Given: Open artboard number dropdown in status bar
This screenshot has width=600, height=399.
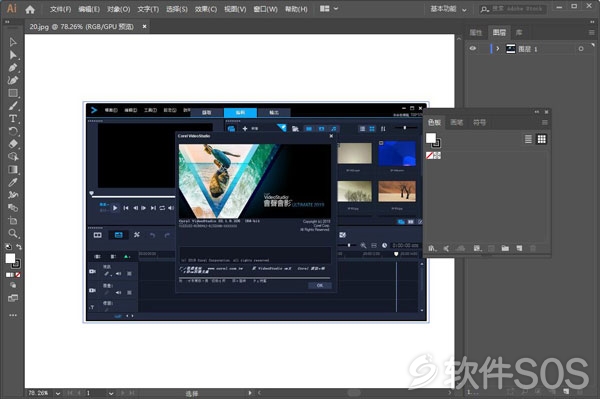Looking at the screenshot, I should [111, 393].
